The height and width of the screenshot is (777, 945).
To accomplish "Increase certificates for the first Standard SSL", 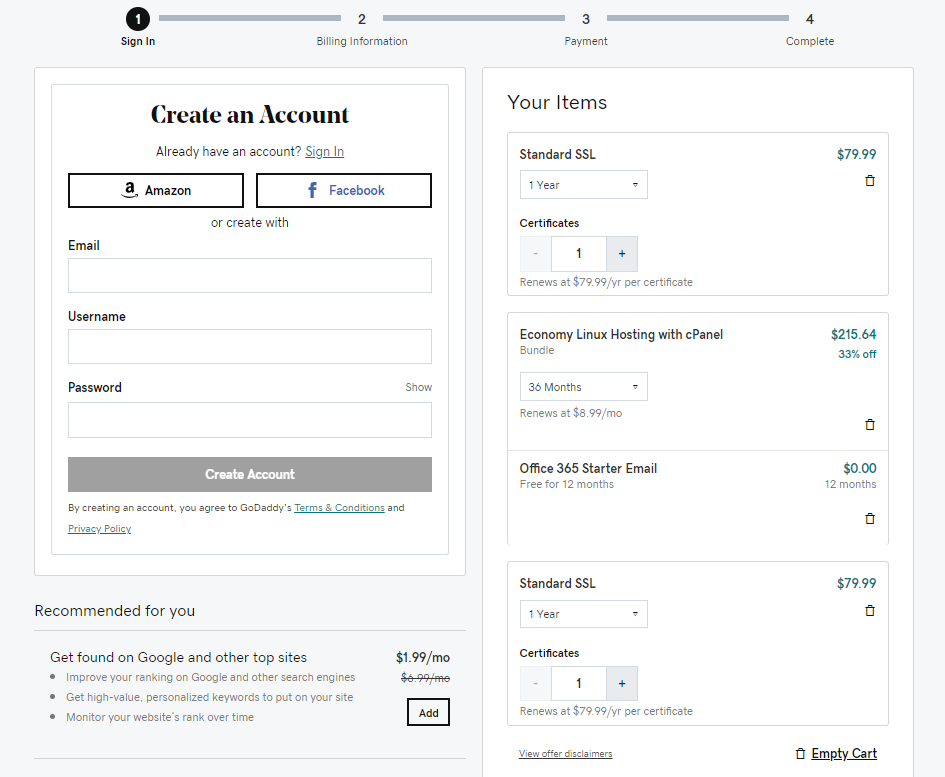I will (x=622, y=254).
